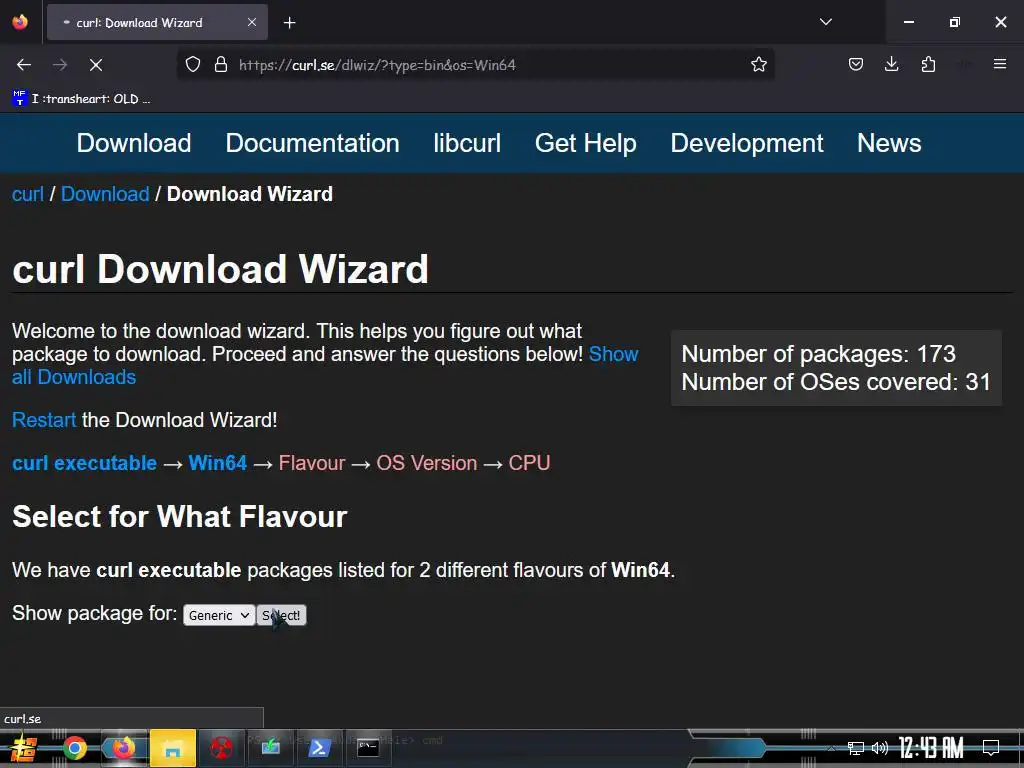
Task: Open the Firefox View icon
Action: pos(20,22)
